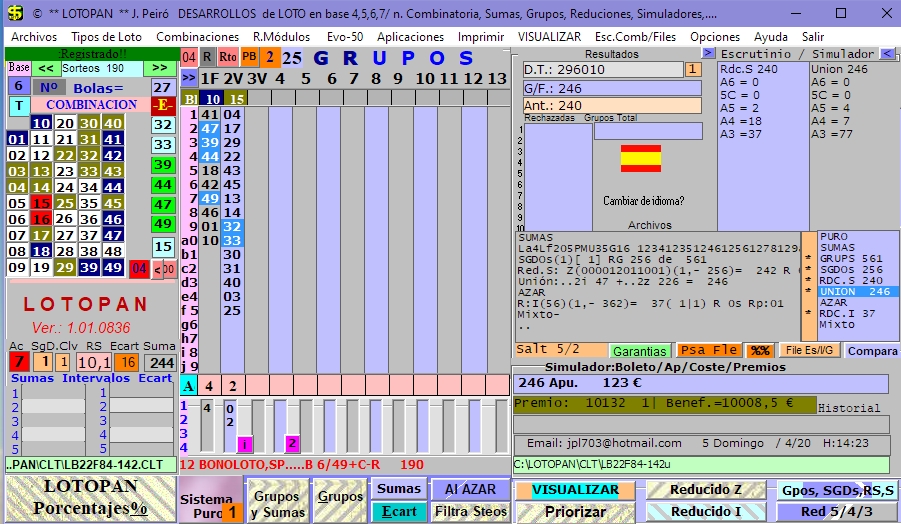Select ball number 15 in the grid
Screen dimensions: 901x524
click(x=41, y=203)
